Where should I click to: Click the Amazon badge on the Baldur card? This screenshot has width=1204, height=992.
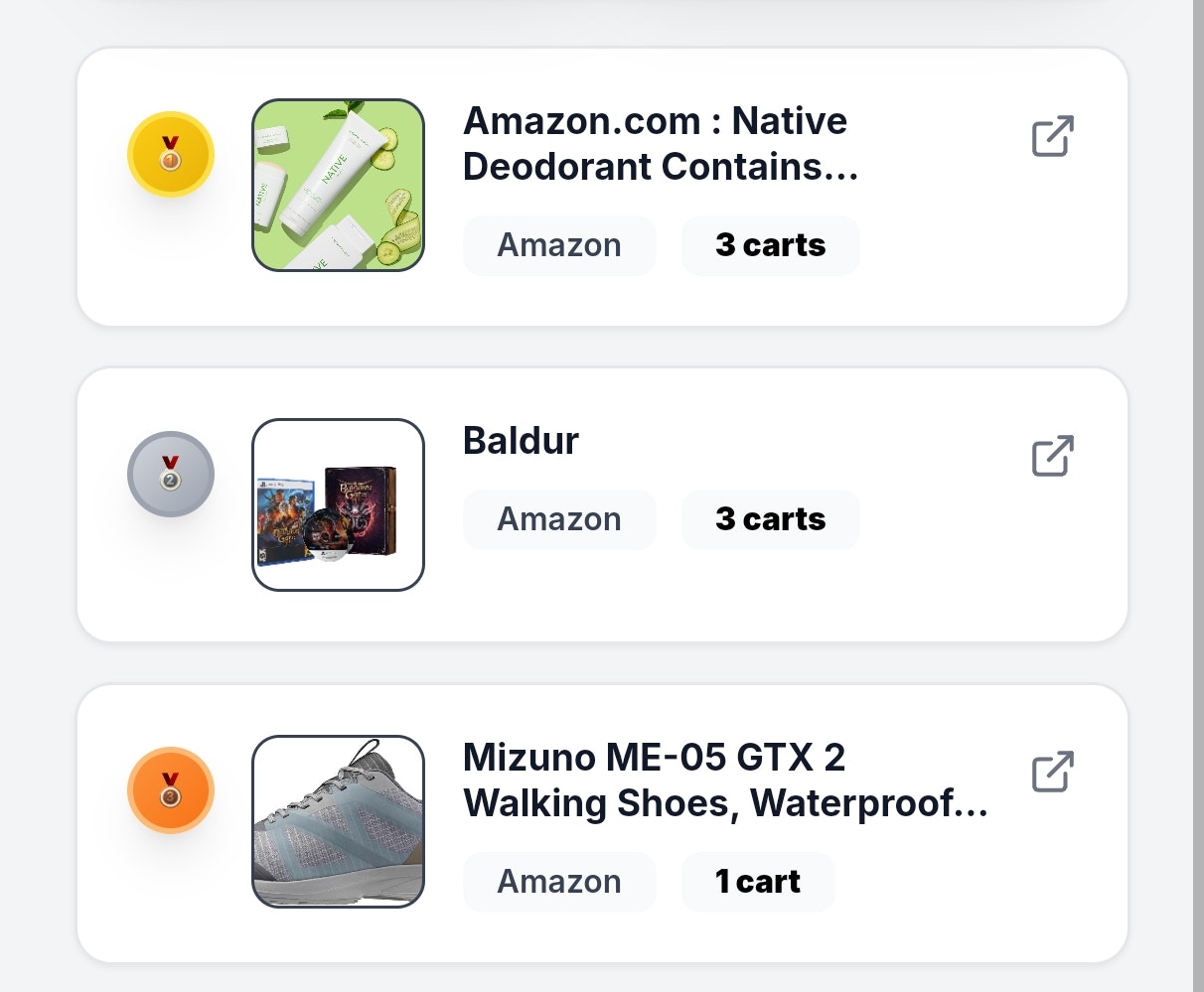(x=559, y=518)
